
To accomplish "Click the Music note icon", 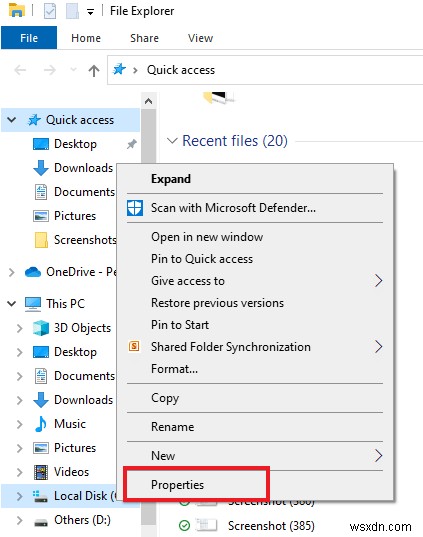I will [41, 424].
